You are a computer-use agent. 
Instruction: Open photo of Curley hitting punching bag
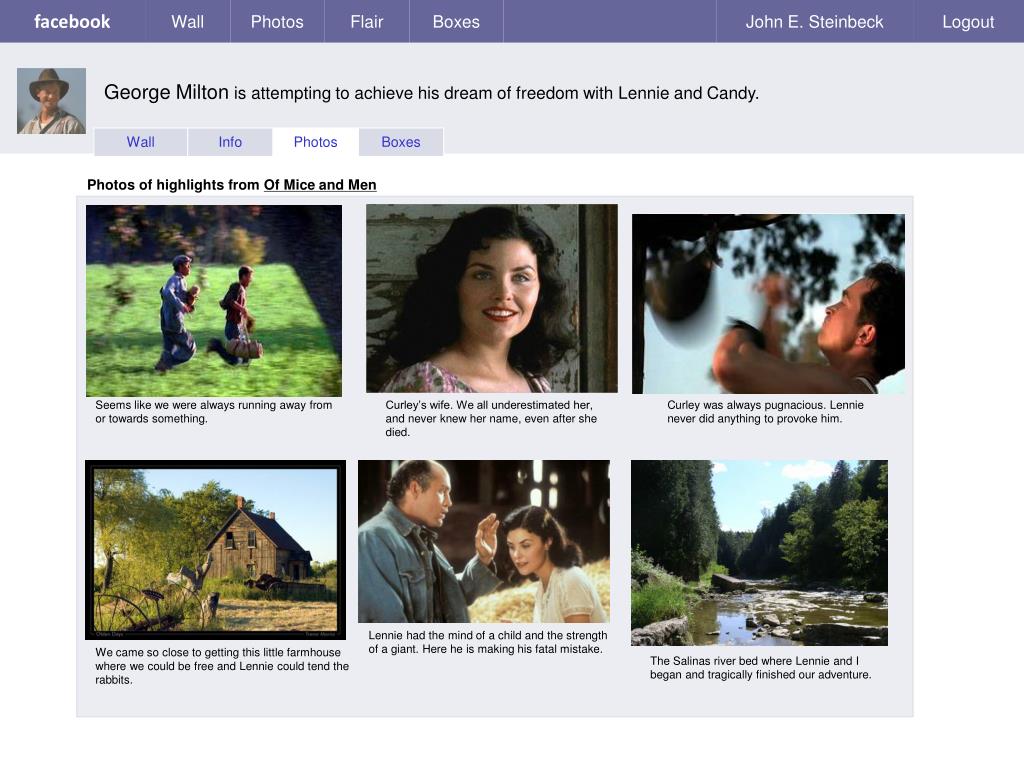pyautogui.click(x=768, y=304)
